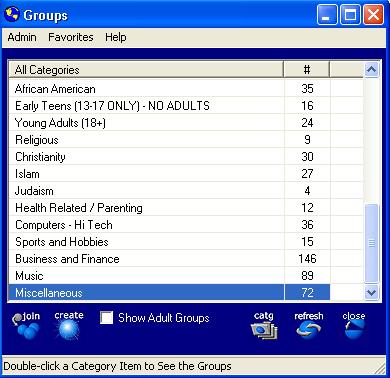Click the create group icon

point(69,325)
